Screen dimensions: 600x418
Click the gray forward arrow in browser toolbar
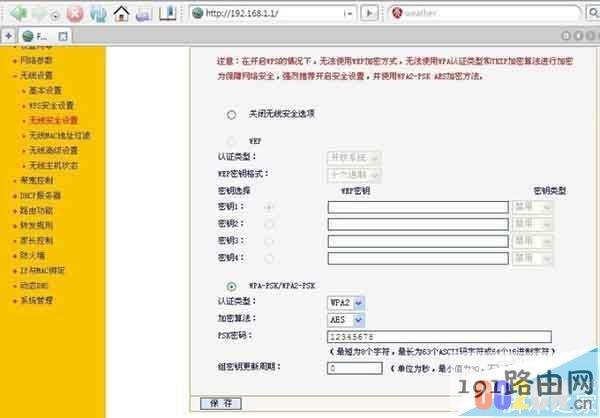pos(39,14)
